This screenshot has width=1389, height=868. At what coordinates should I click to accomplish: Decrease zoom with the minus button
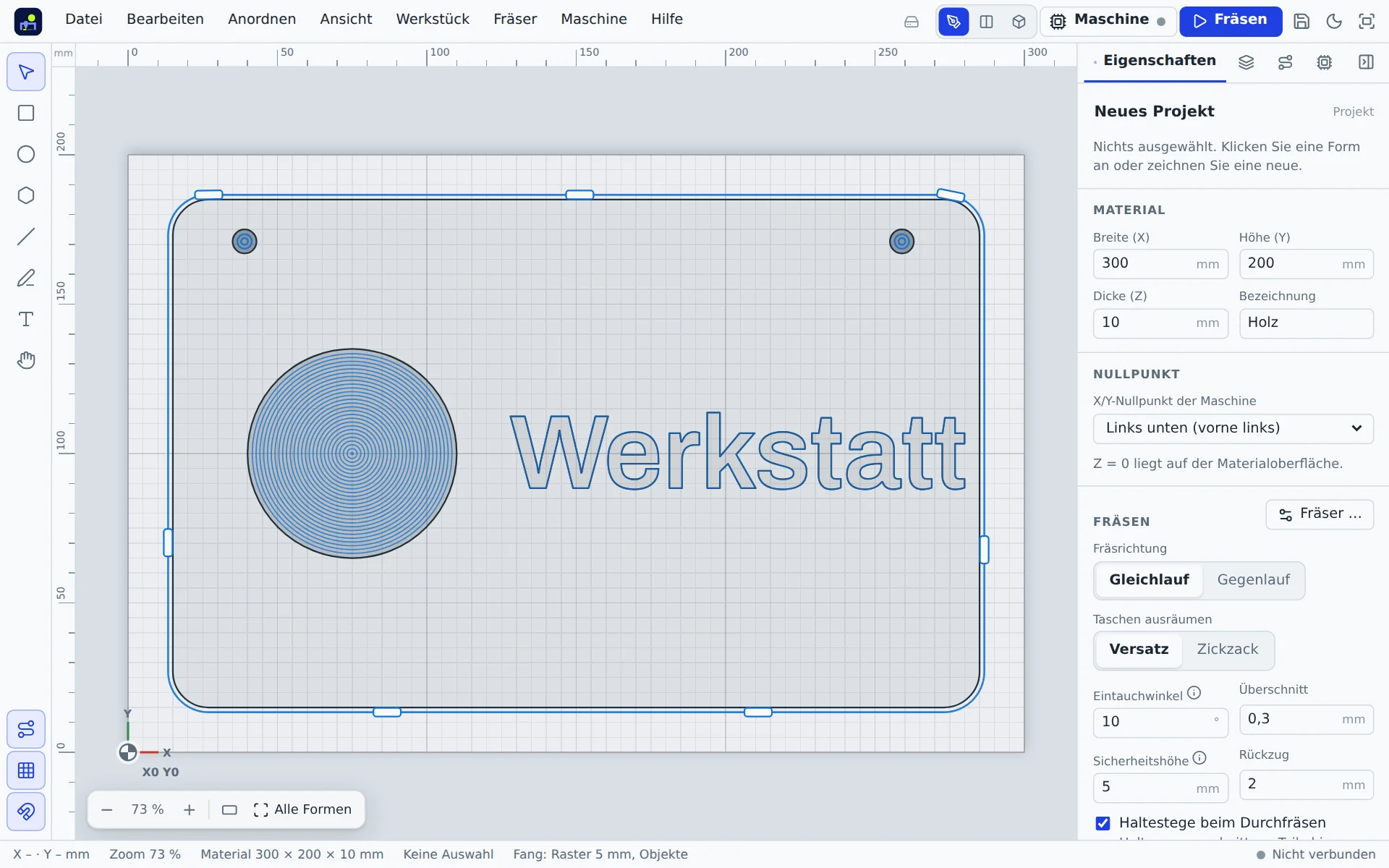[x=107, y=810]
